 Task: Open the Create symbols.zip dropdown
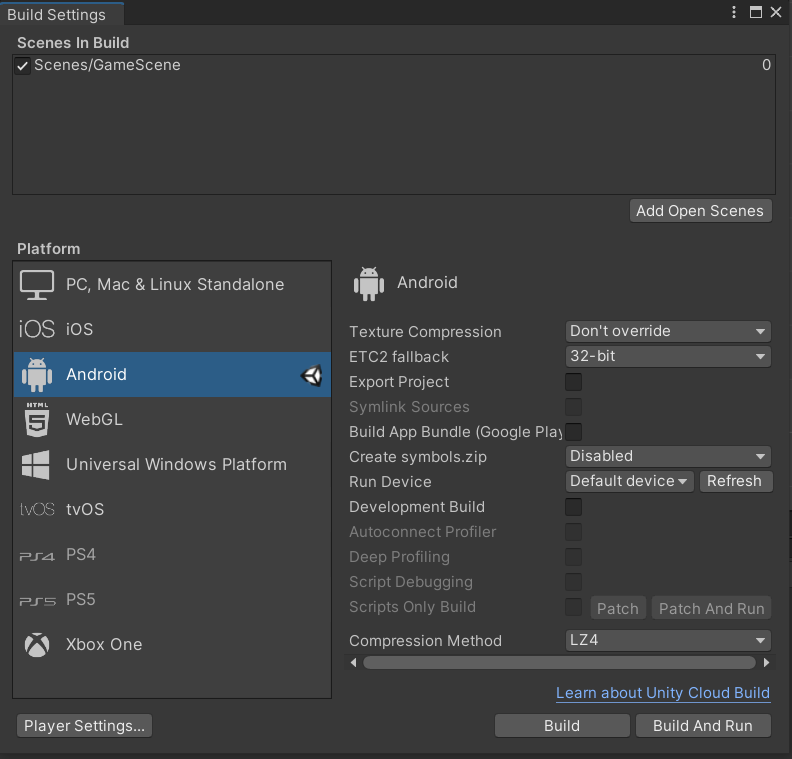tap(668, 457)
